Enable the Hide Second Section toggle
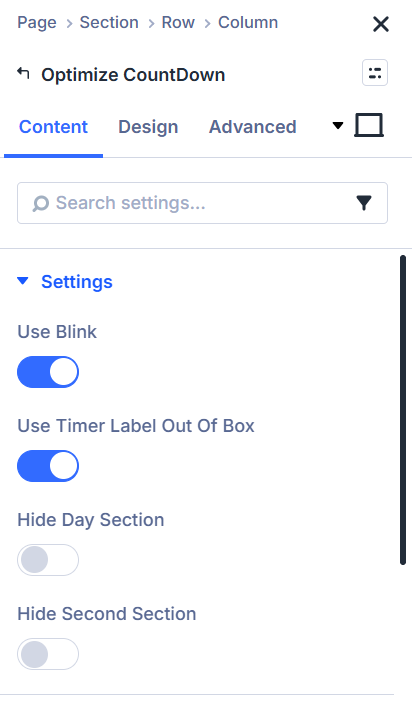412x701 pixels. click(48, 654)
